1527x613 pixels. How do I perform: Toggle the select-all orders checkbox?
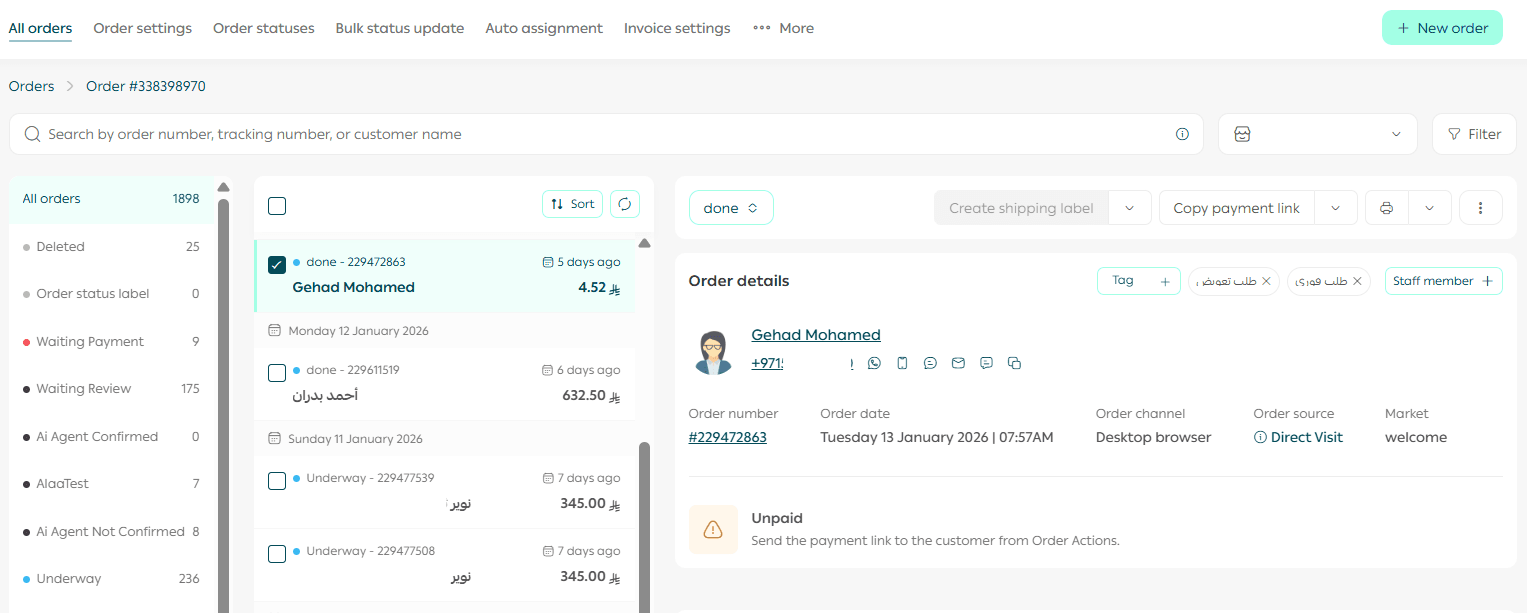pyautogui.click(x=277, y=205)
